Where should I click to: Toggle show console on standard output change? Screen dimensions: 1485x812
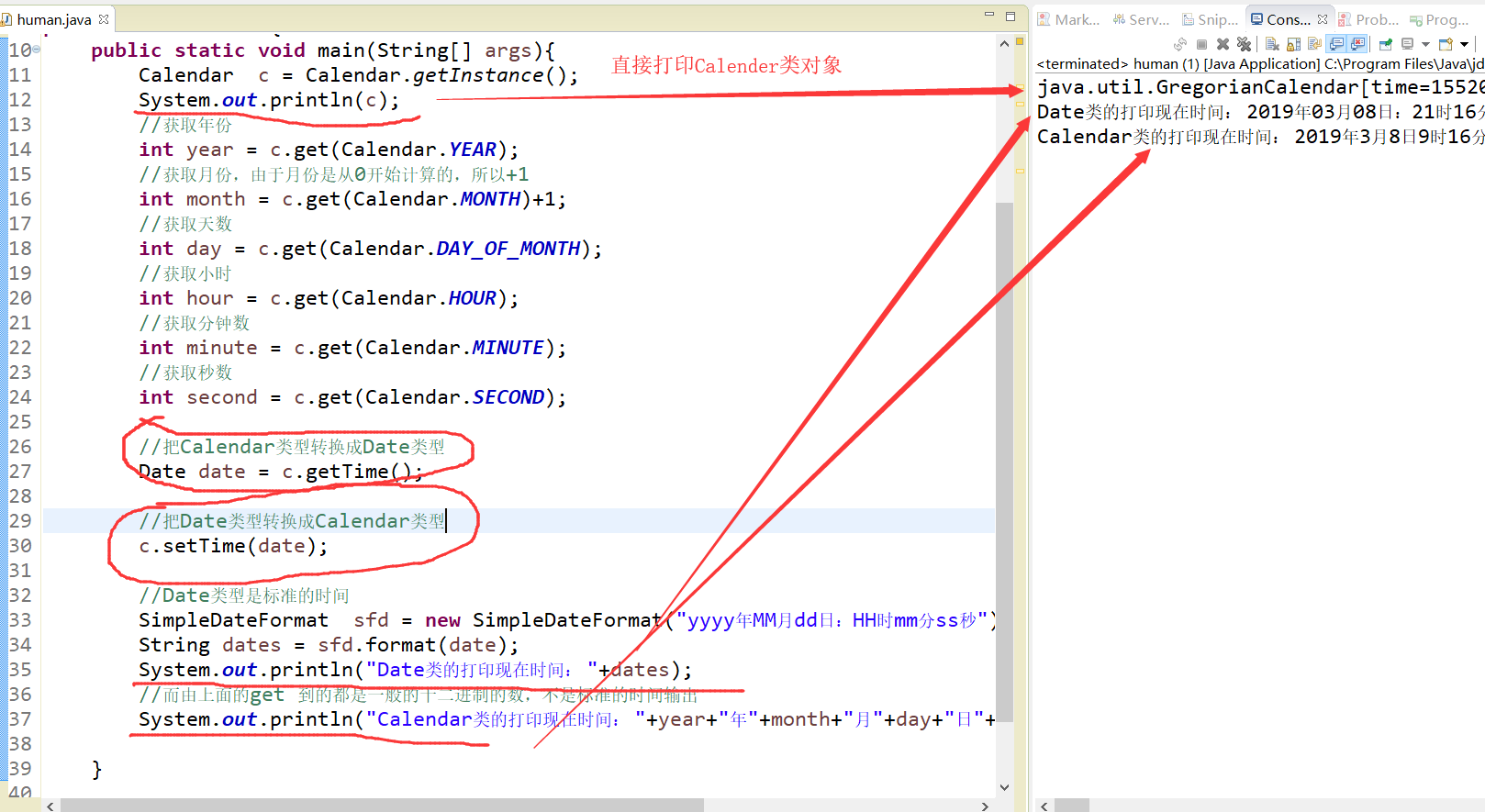[1336, 44]
